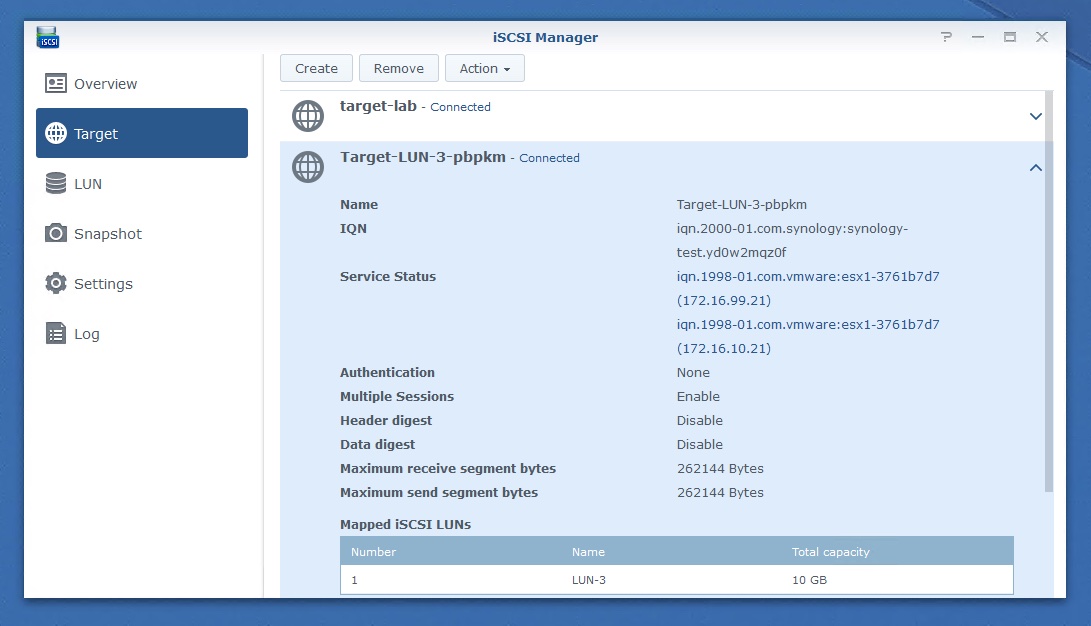This screenshot has height=626, width=1091.
Task: Open the Action dropdown menu
Action: click(x=484, y=68)
